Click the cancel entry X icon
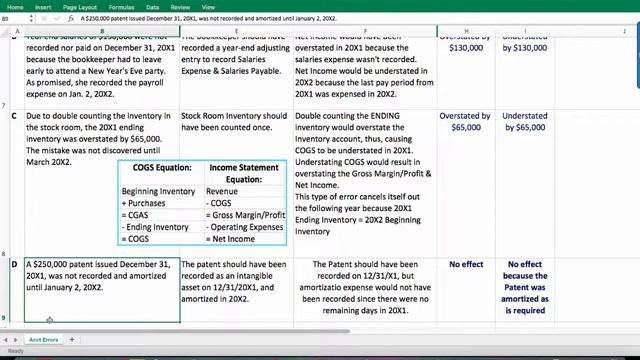This screenshot has height=360, width=640. coord(44,18)
